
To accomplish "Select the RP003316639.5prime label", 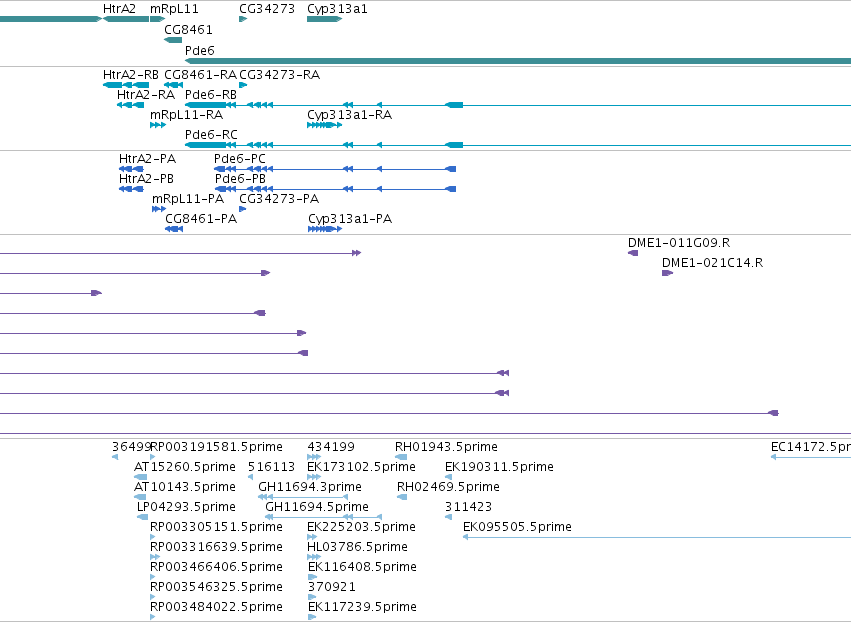I will click(216, 547).
